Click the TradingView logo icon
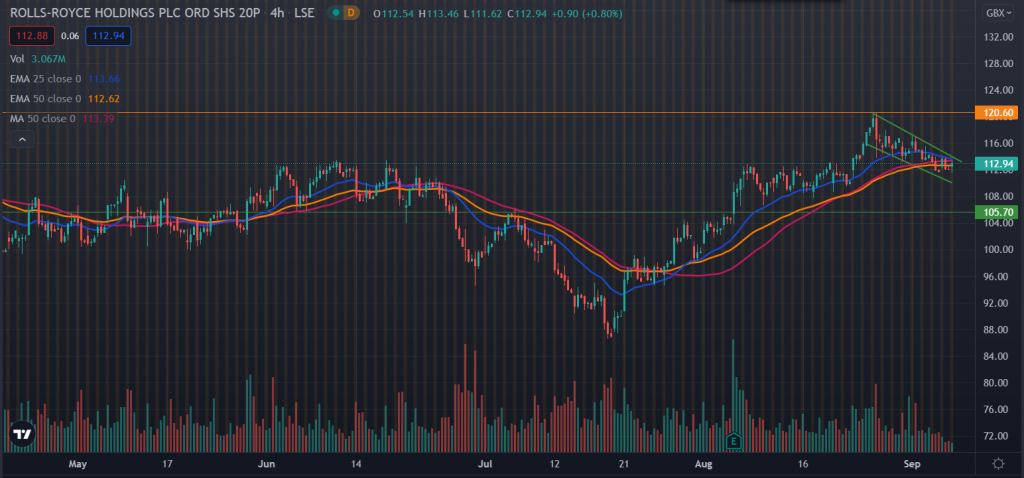 22,434
